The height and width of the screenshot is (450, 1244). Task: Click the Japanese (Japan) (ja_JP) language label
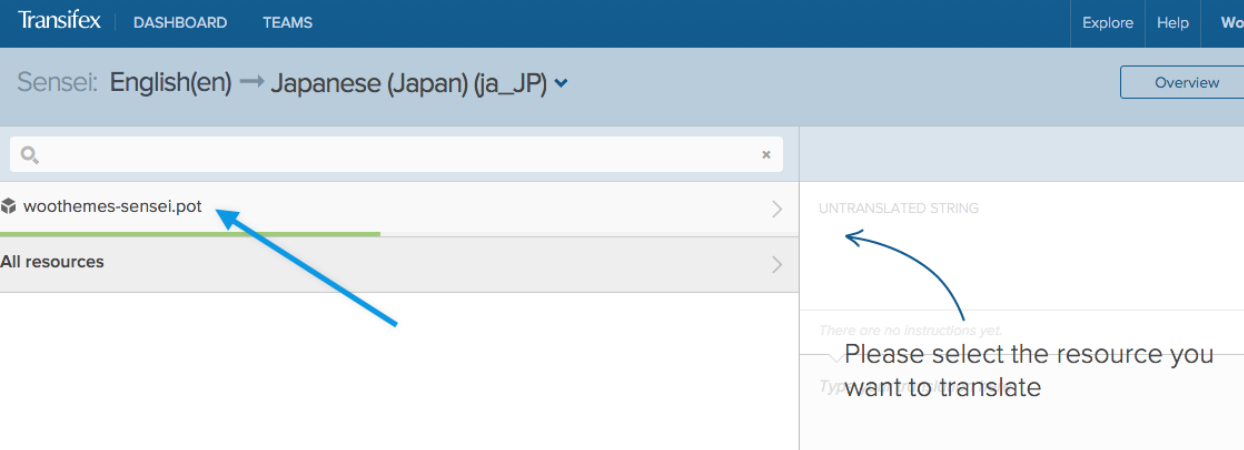coord(408,84)
